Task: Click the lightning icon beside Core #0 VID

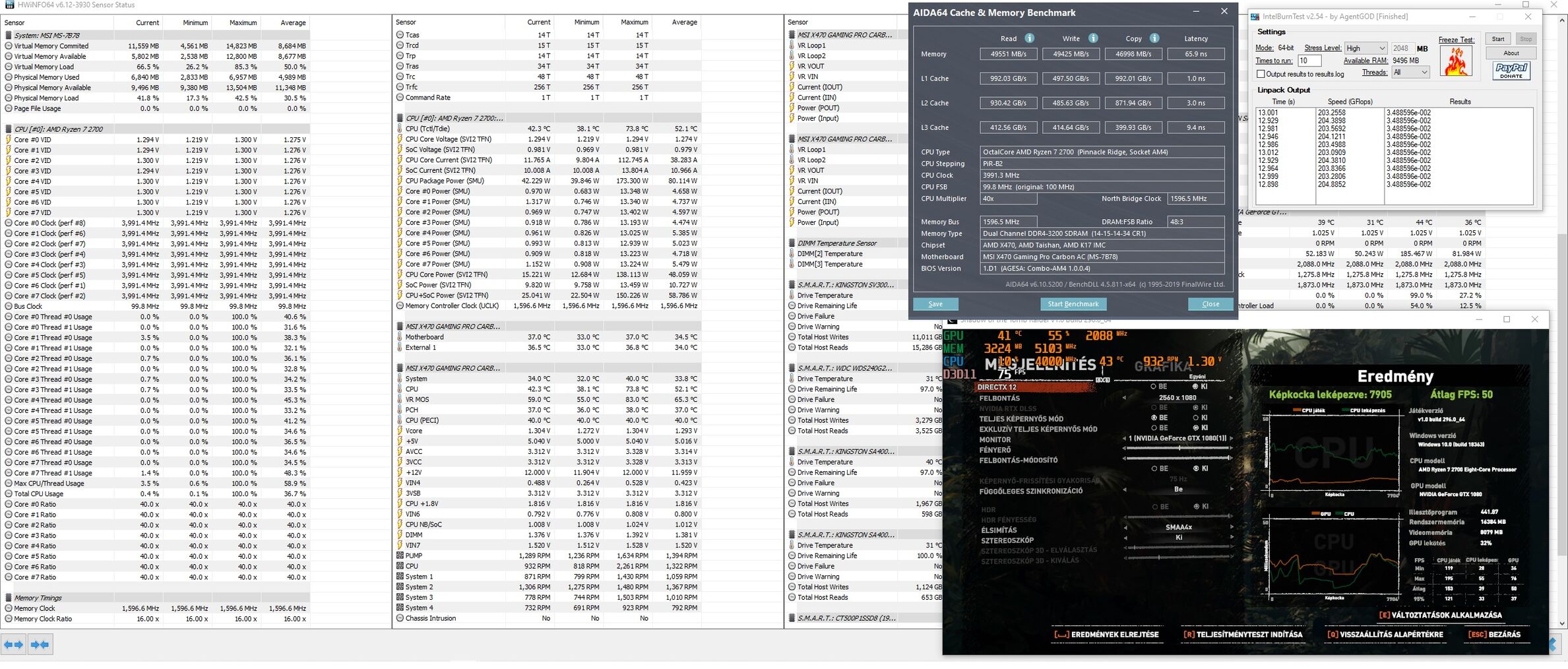Action: click(x=9, y=140)
